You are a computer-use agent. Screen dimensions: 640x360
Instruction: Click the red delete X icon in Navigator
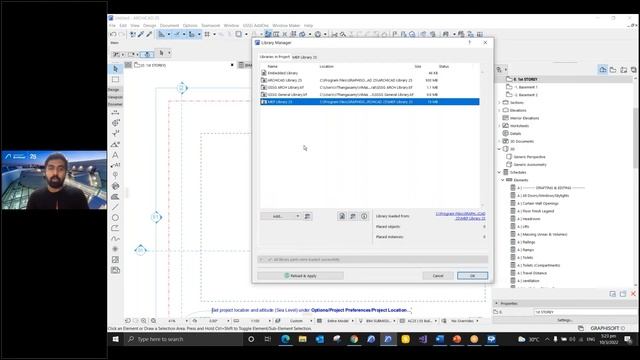pos(633,294)
